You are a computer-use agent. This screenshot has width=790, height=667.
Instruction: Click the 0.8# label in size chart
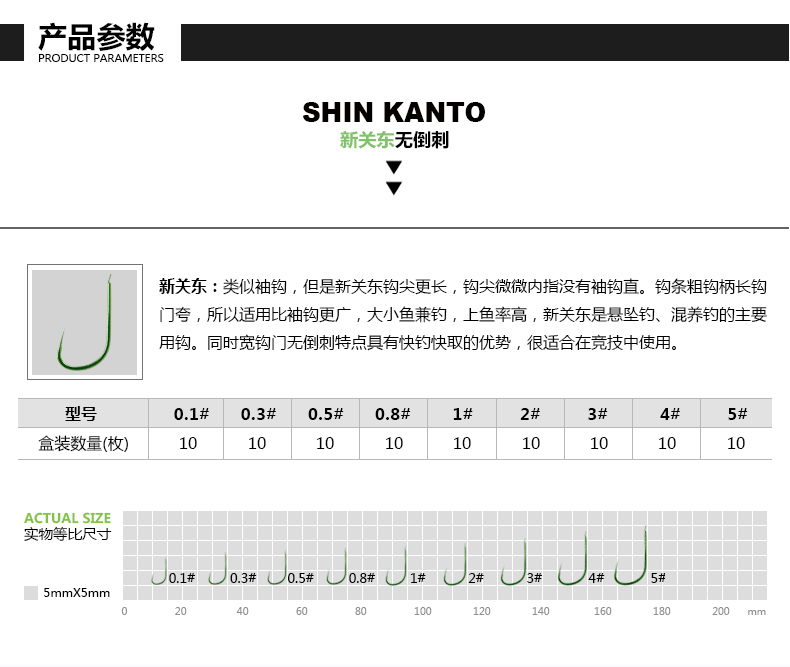pyautogui.click(x=362, y=578)
